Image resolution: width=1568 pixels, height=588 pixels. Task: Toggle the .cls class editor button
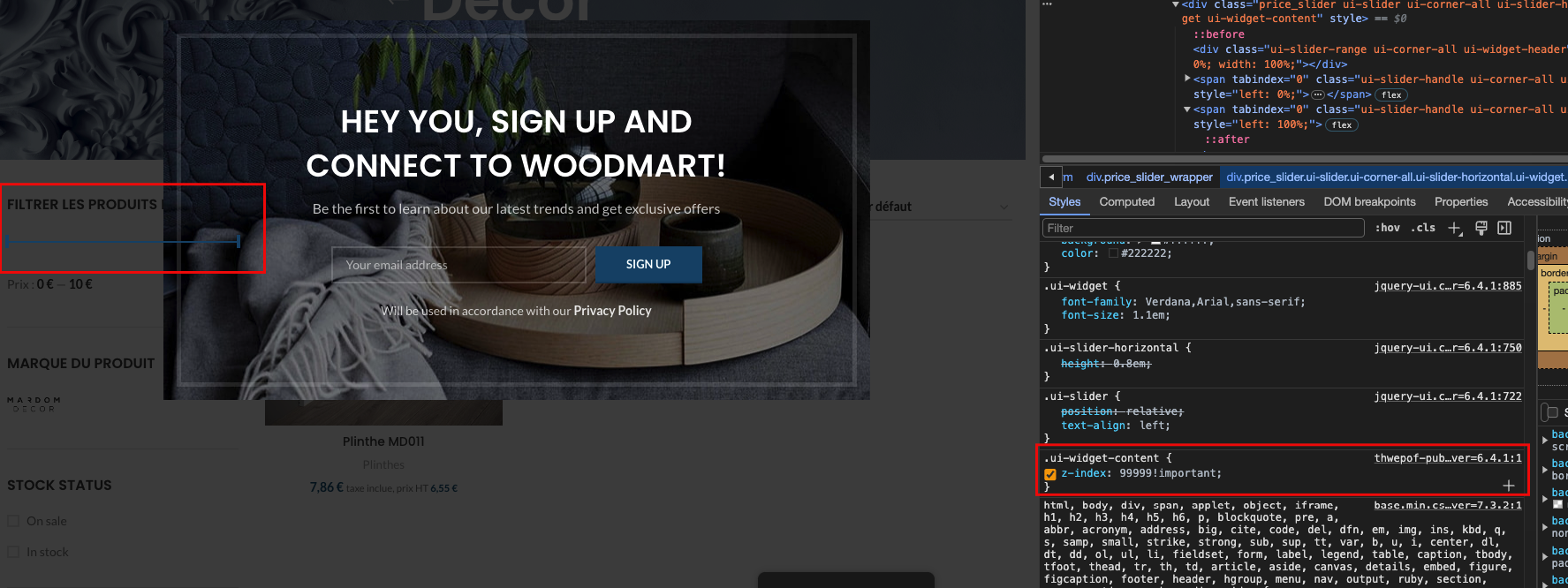pyautogui.click(x=1423, y=228)
